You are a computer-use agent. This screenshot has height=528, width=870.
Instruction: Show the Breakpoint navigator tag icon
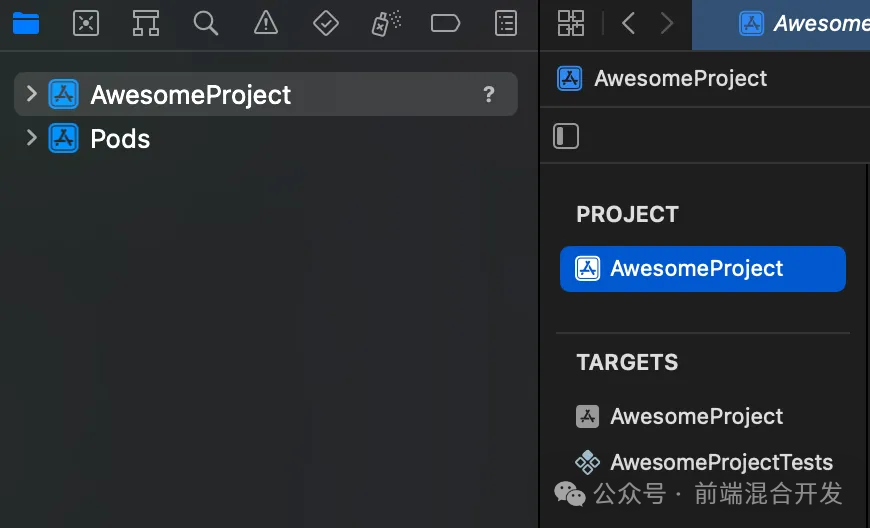[446, 23]
